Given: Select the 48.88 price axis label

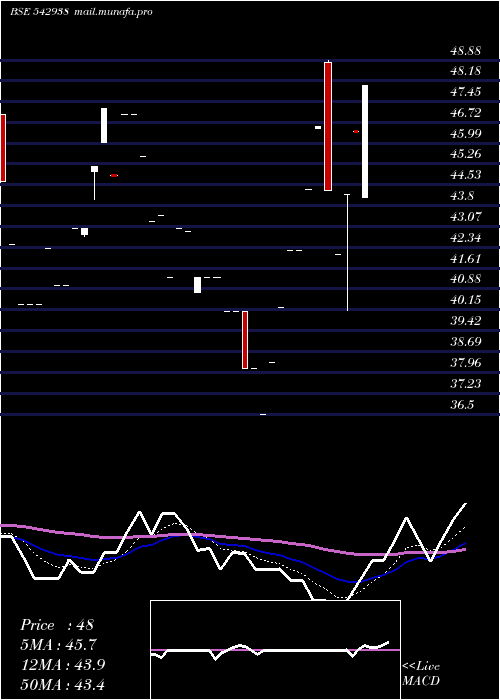Looking at the screenshot, I should click(466, 51).
